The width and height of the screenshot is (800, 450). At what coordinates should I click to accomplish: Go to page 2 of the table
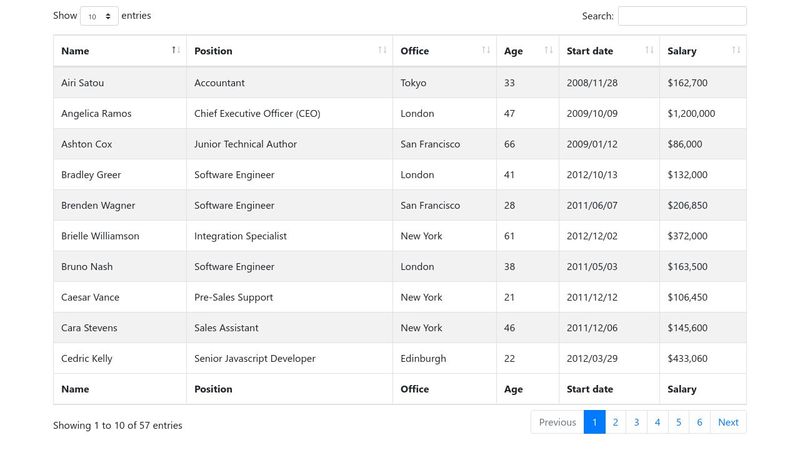click(615, 422)
